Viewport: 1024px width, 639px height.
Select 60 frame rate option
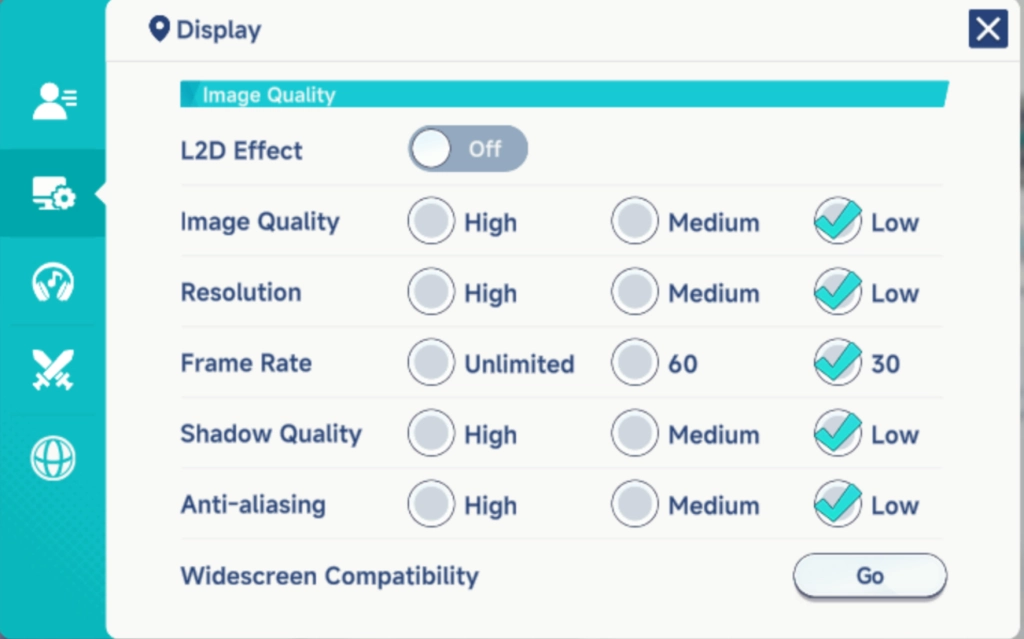coord(636,364)
